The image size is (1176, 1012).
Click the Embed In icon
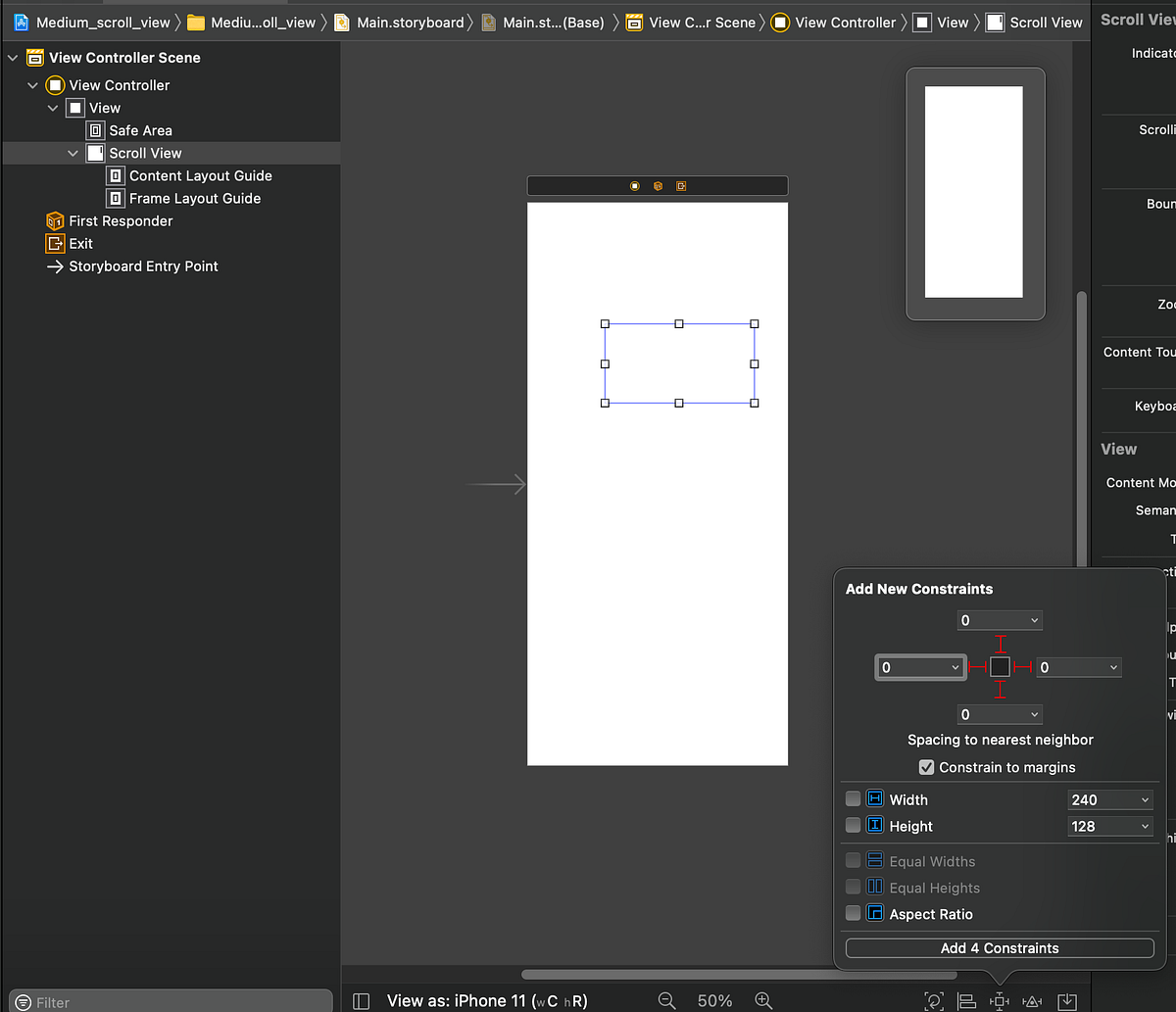coord(1067,1000)
